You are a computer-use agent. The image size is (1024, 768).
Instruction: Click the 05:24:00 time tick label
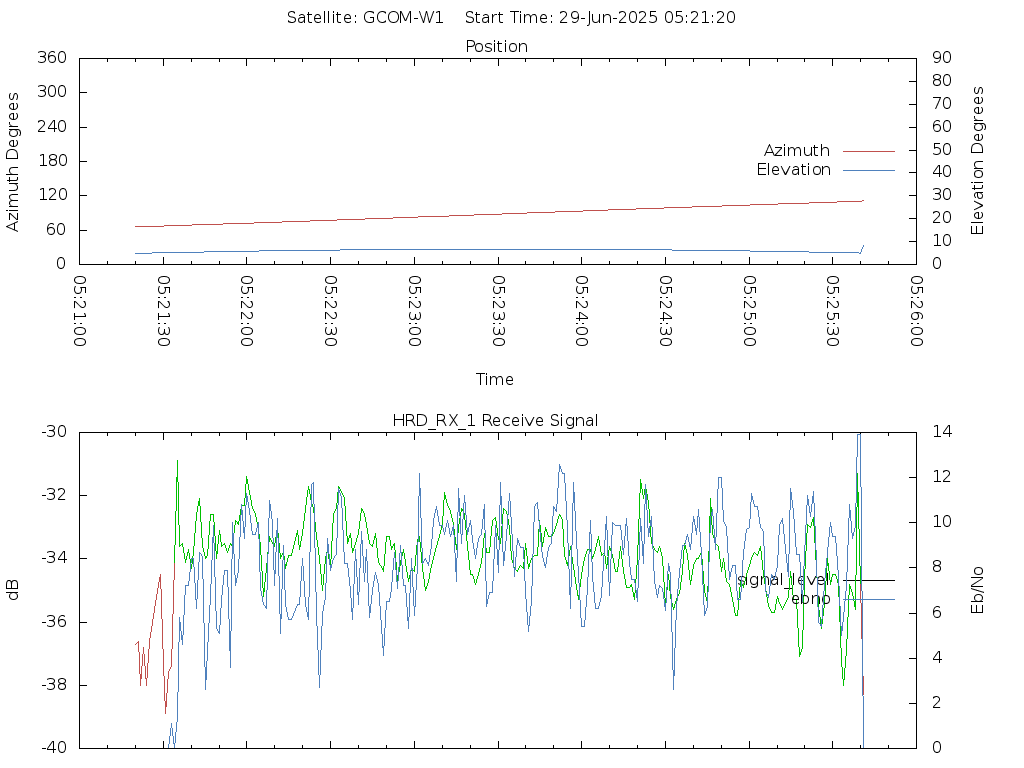(582, 311)
